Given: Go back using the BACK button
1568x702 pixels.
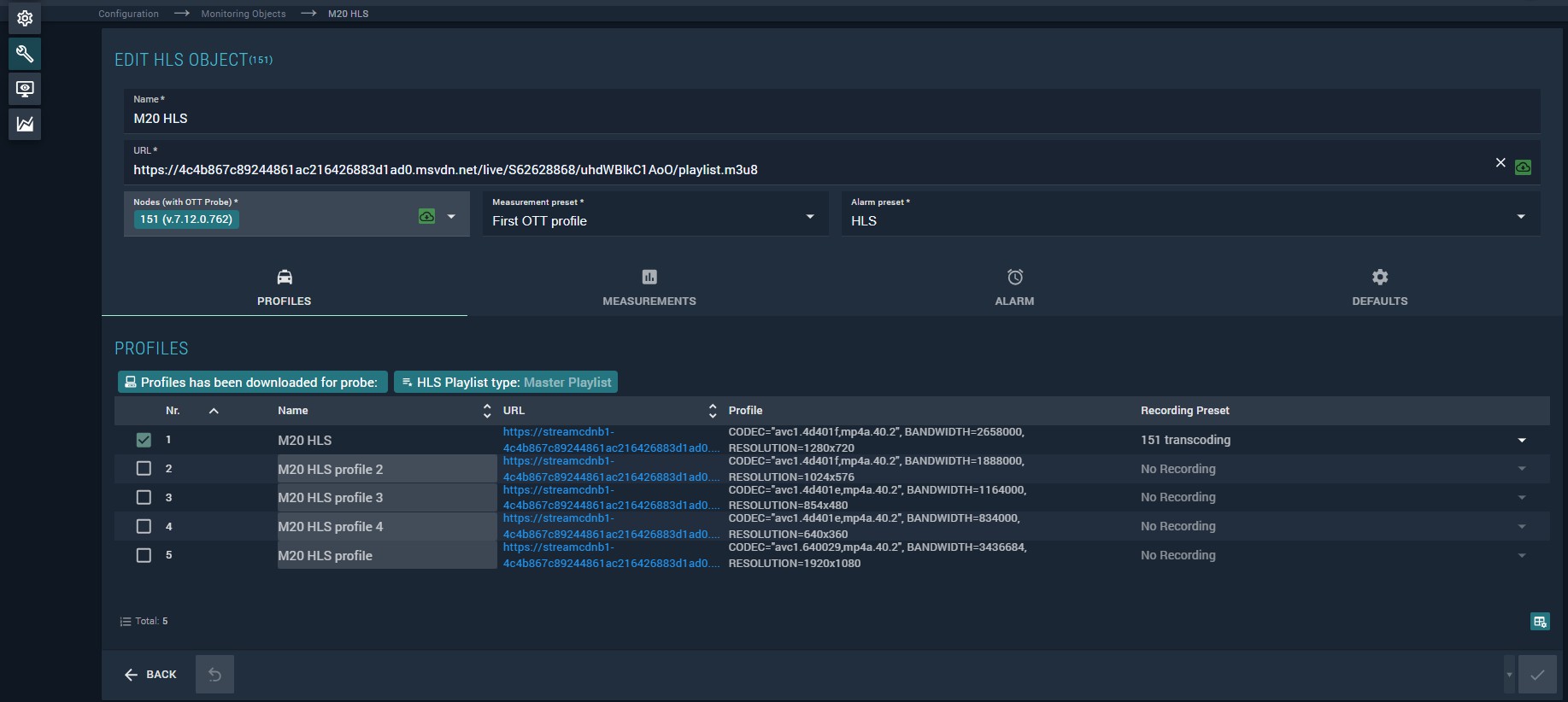Looking at the screenshot, I should (x=150, y=675).
